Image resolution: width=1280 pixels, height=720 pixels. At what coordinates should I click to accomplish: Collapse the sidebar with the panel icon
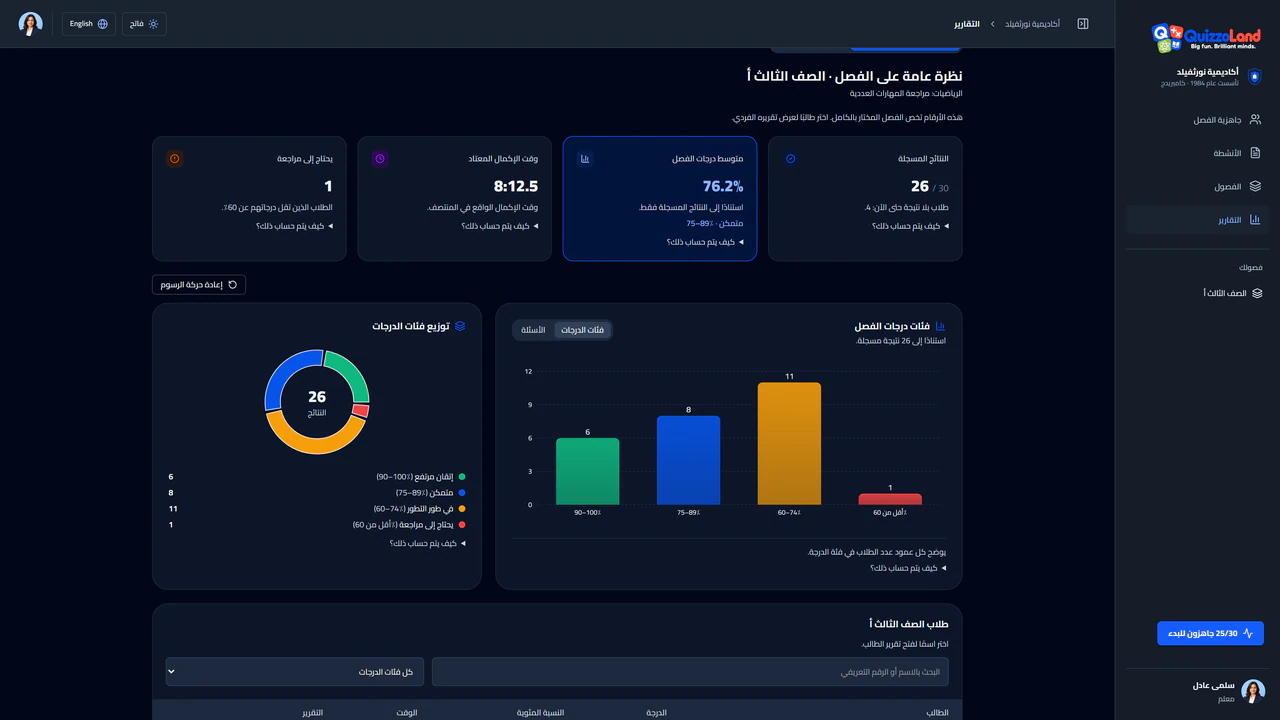coord(1083,24)
